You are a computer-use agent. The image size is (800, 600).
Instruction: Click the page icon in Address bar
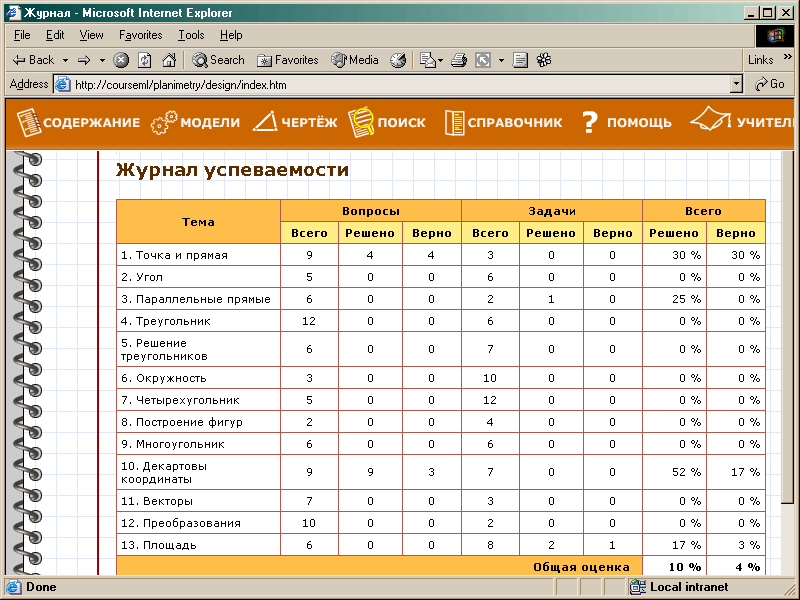(x=63, y=84)
